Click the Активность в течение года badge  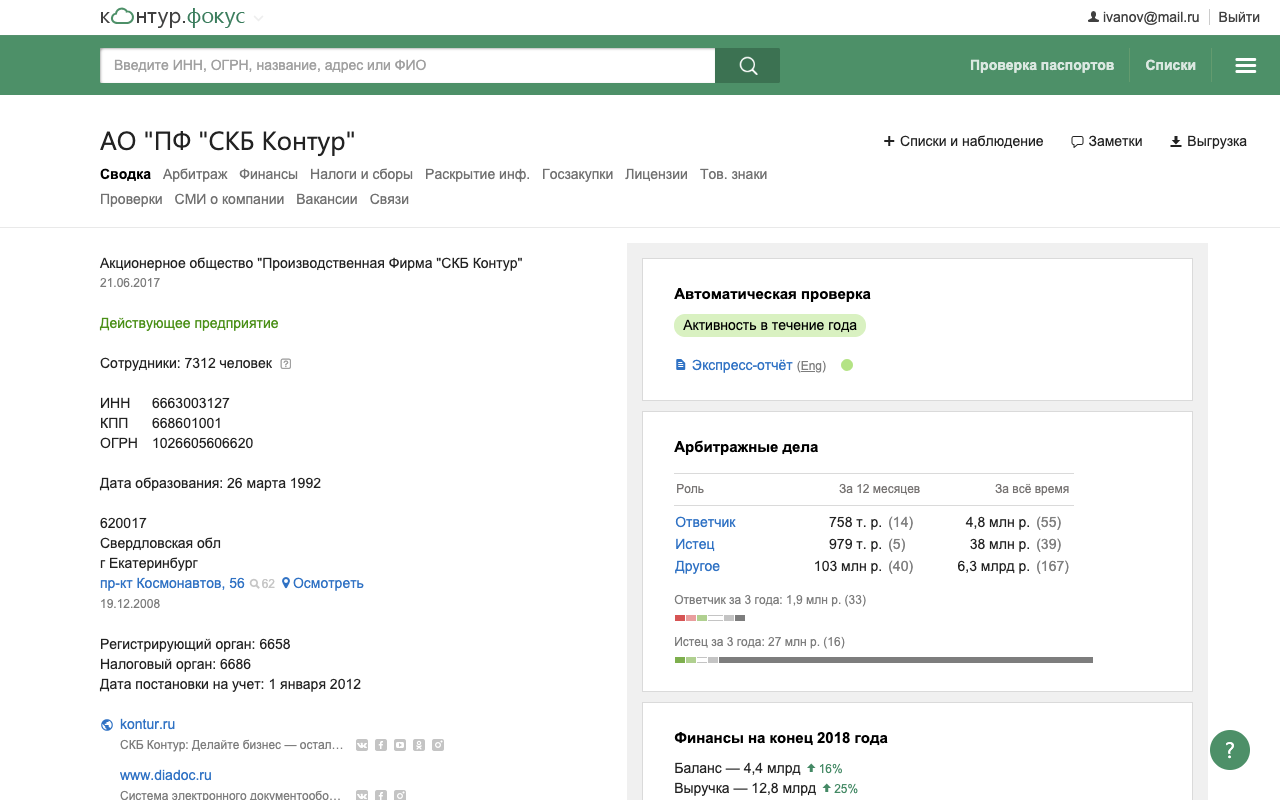tap(770, 325)
